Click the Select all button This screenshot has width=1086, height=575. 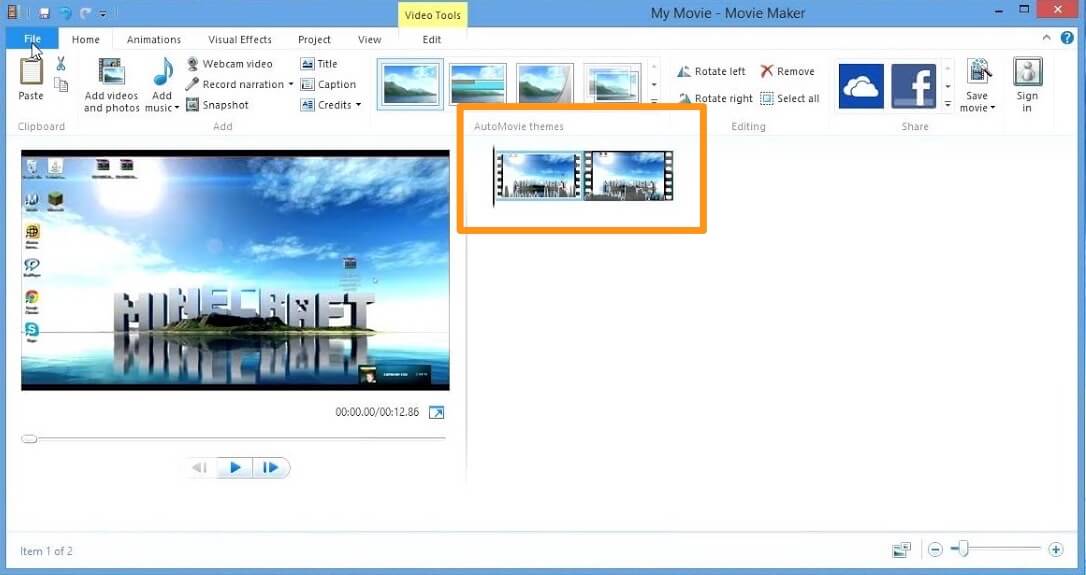[x=789, y=99]
